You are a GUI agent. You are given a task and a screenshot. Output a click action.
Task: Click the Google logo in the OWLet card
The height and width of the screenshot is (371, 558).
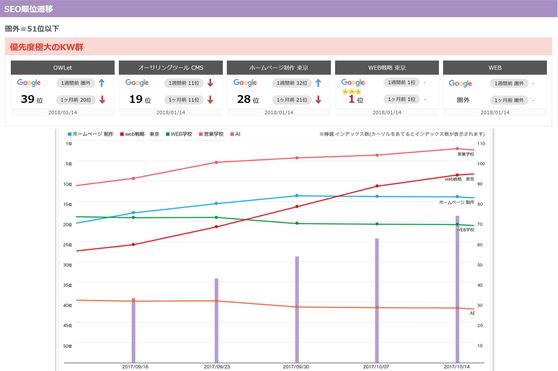(x=29, y=83)
